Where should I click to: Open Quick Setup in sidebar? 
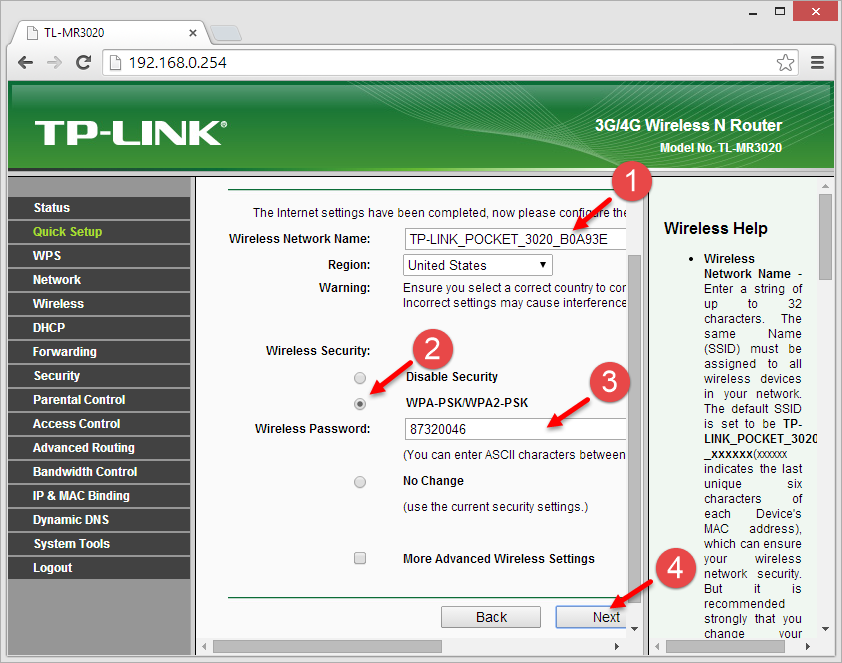[x=99, y=232]
